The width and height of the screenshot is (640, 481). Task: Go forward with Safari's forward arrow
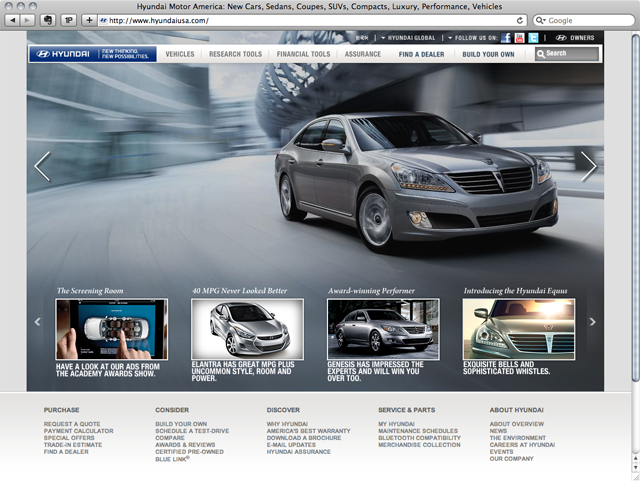tap(27, 20)
